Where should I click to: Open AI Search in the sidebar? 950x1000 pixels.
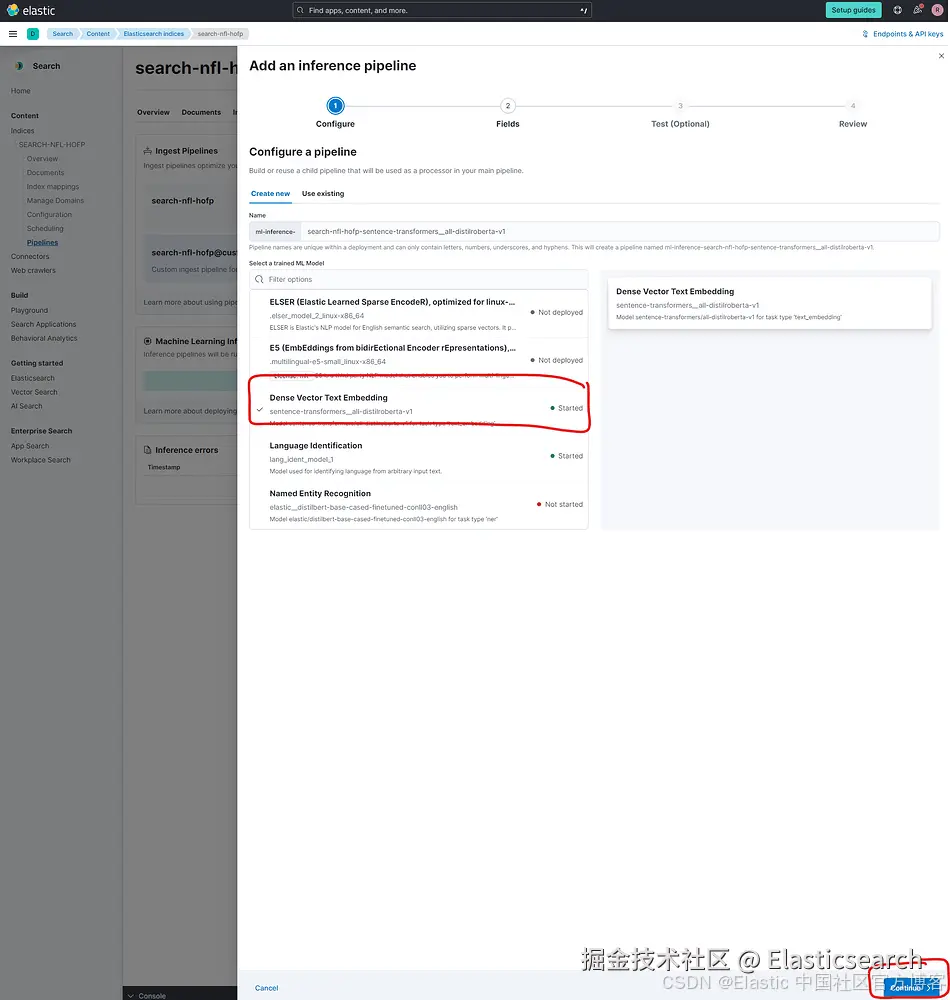27,406
